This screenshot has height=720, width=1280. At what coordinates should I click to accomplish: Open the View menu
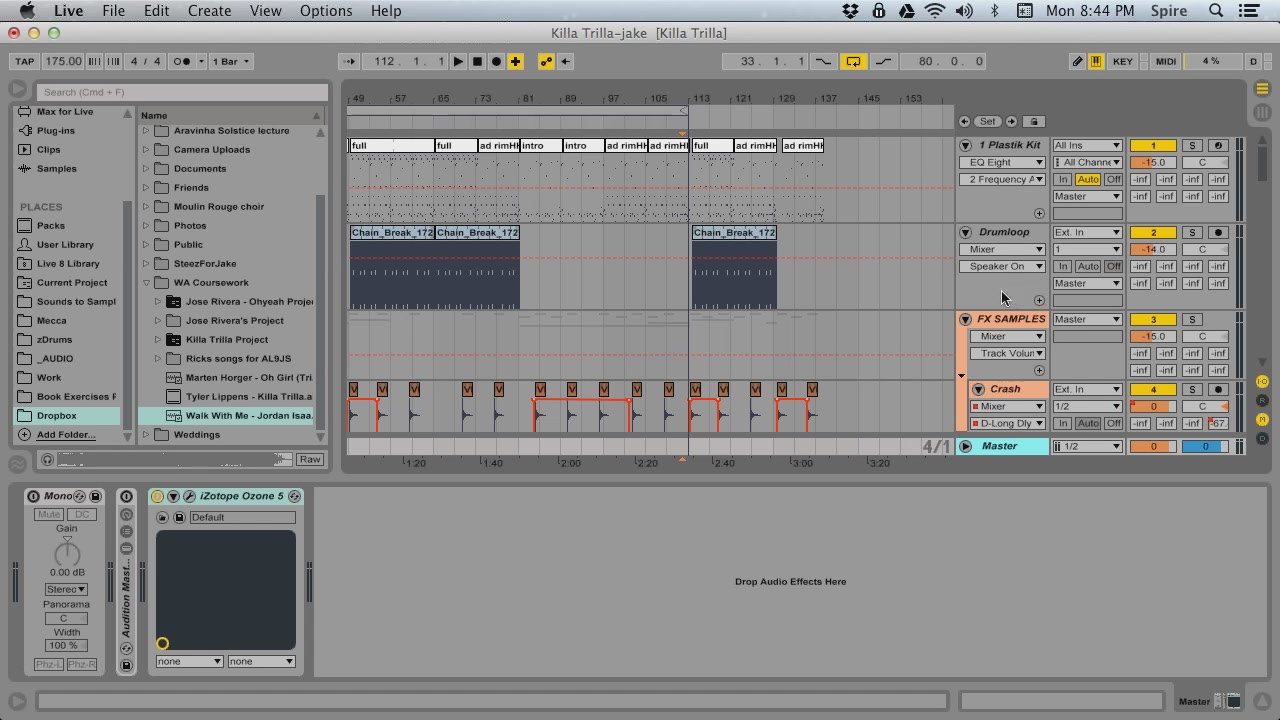(x=265, y=11)
